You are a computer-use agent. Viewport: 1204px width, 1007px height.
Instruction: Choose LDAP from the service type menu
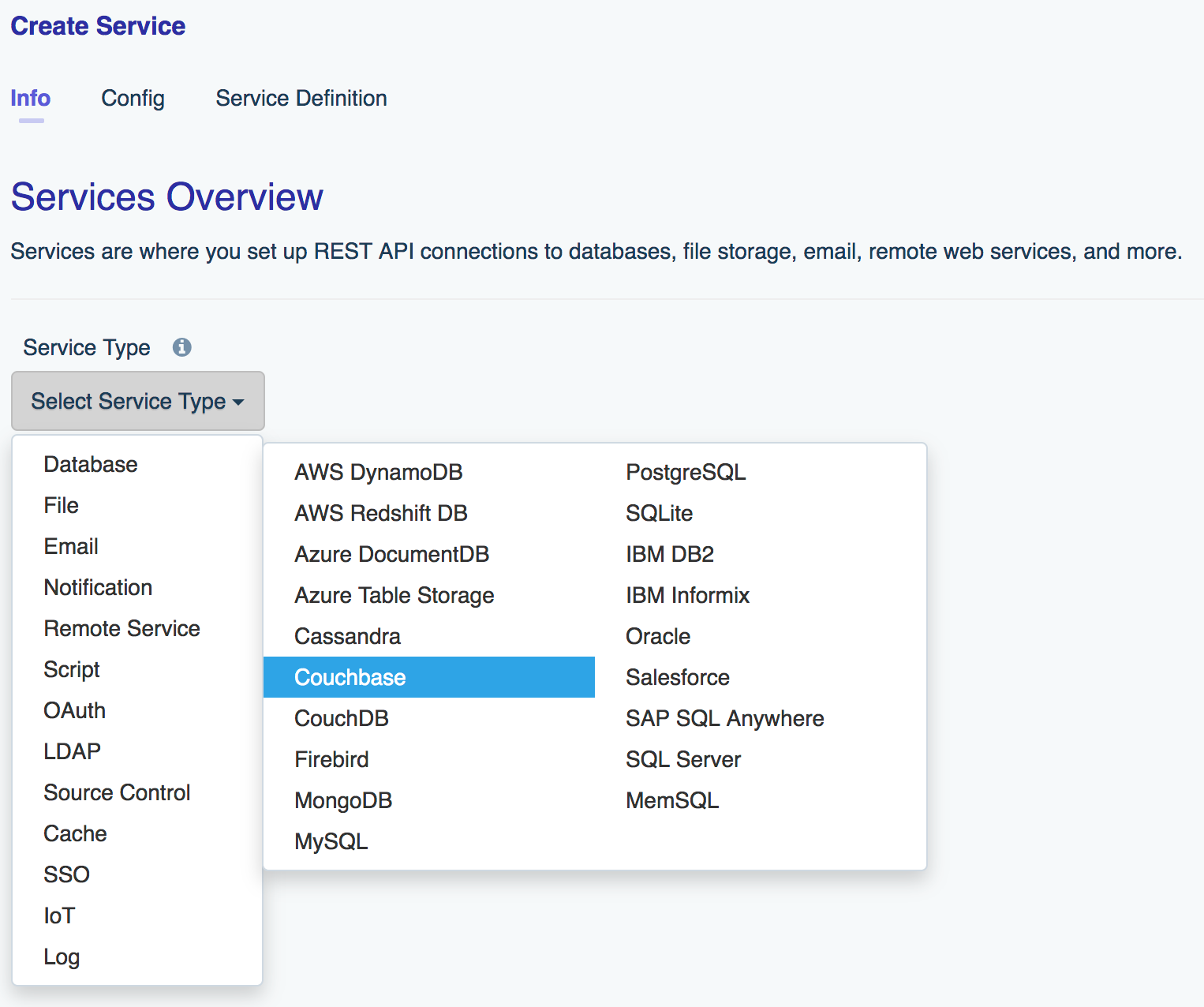coord(137,751)
